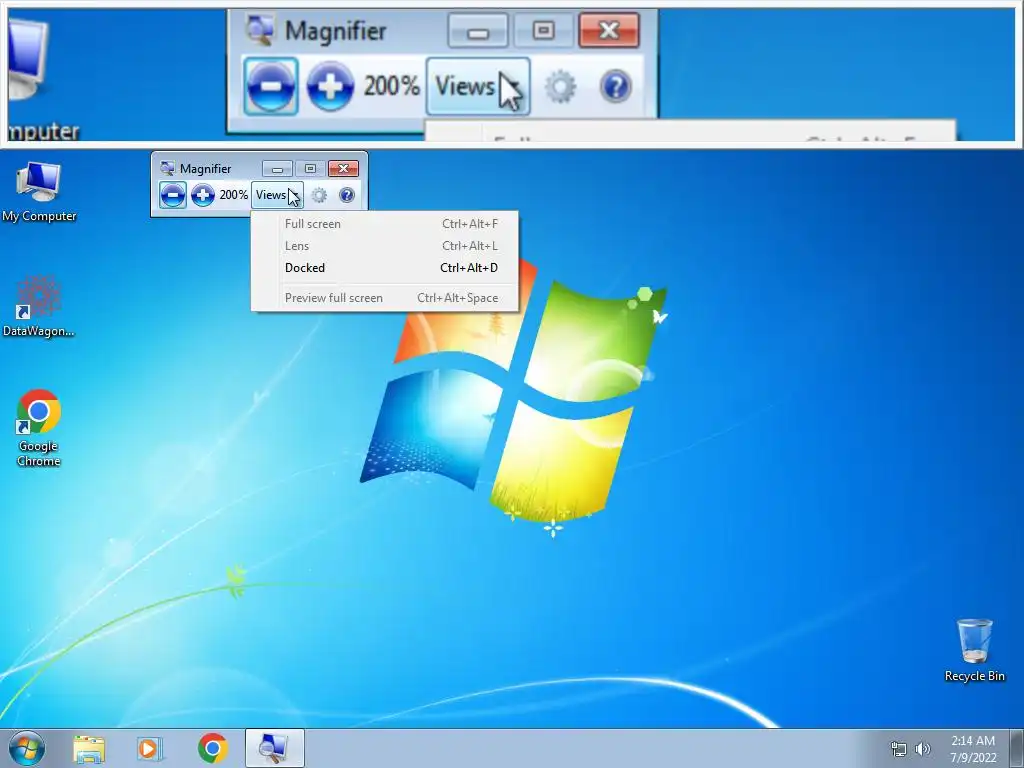Screen dimensions: 1024x768
Task: Select Google Chrome desktop shortcut
Action: pos(39,428)
